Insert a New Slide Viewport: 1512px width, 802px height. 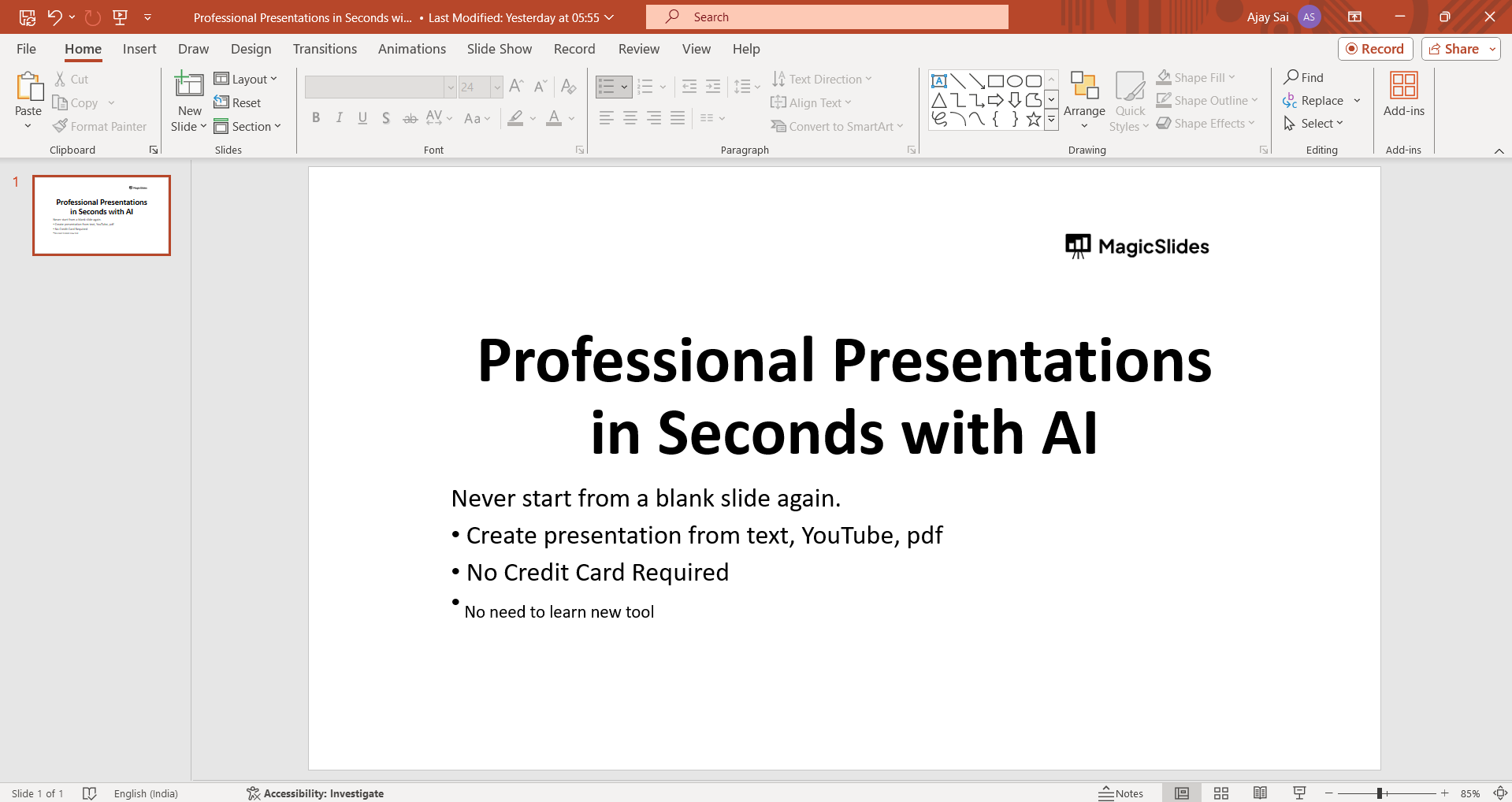189,85
